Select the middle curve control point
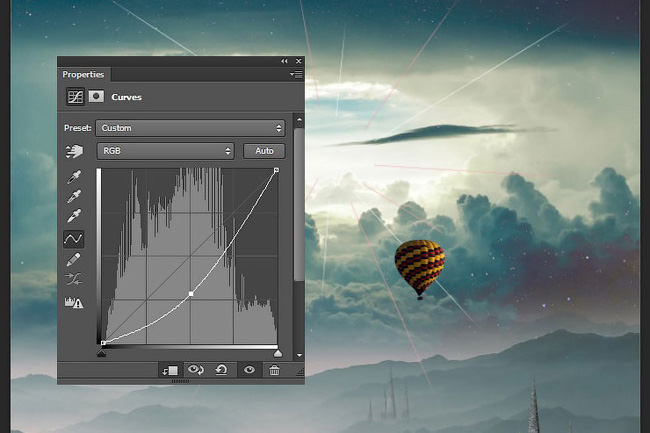The image size is (650, 433). [191, 294]
